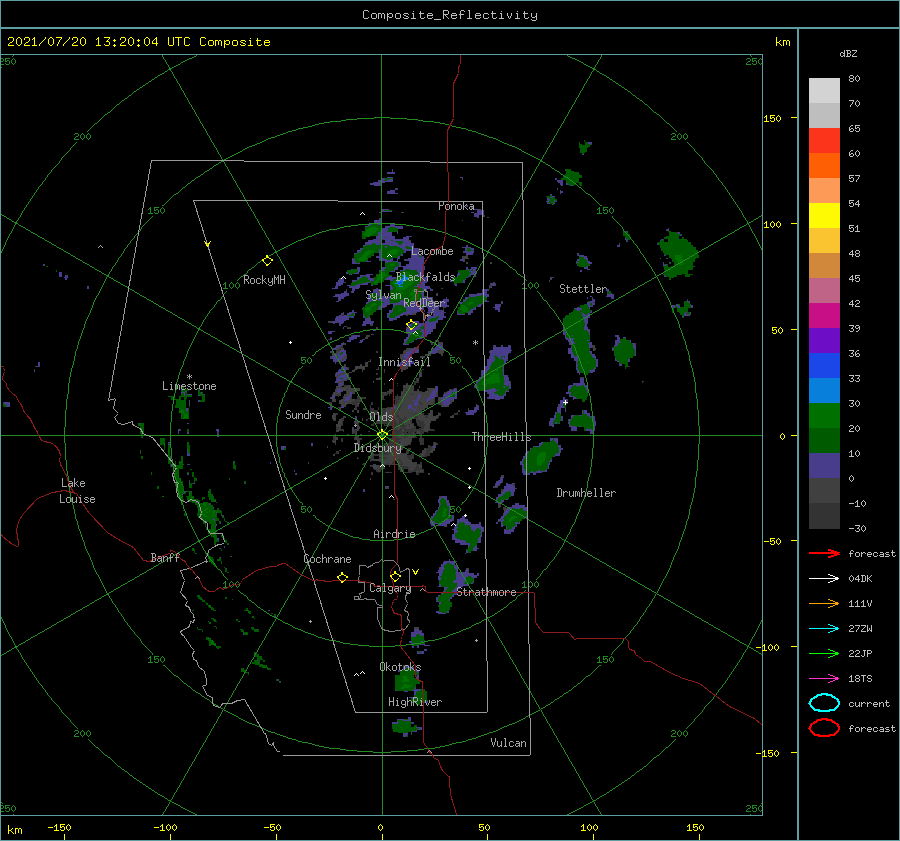Click the large green echo northeast of Stettler
The width and height of the screenshot is (900, 841).
[677, 253]
